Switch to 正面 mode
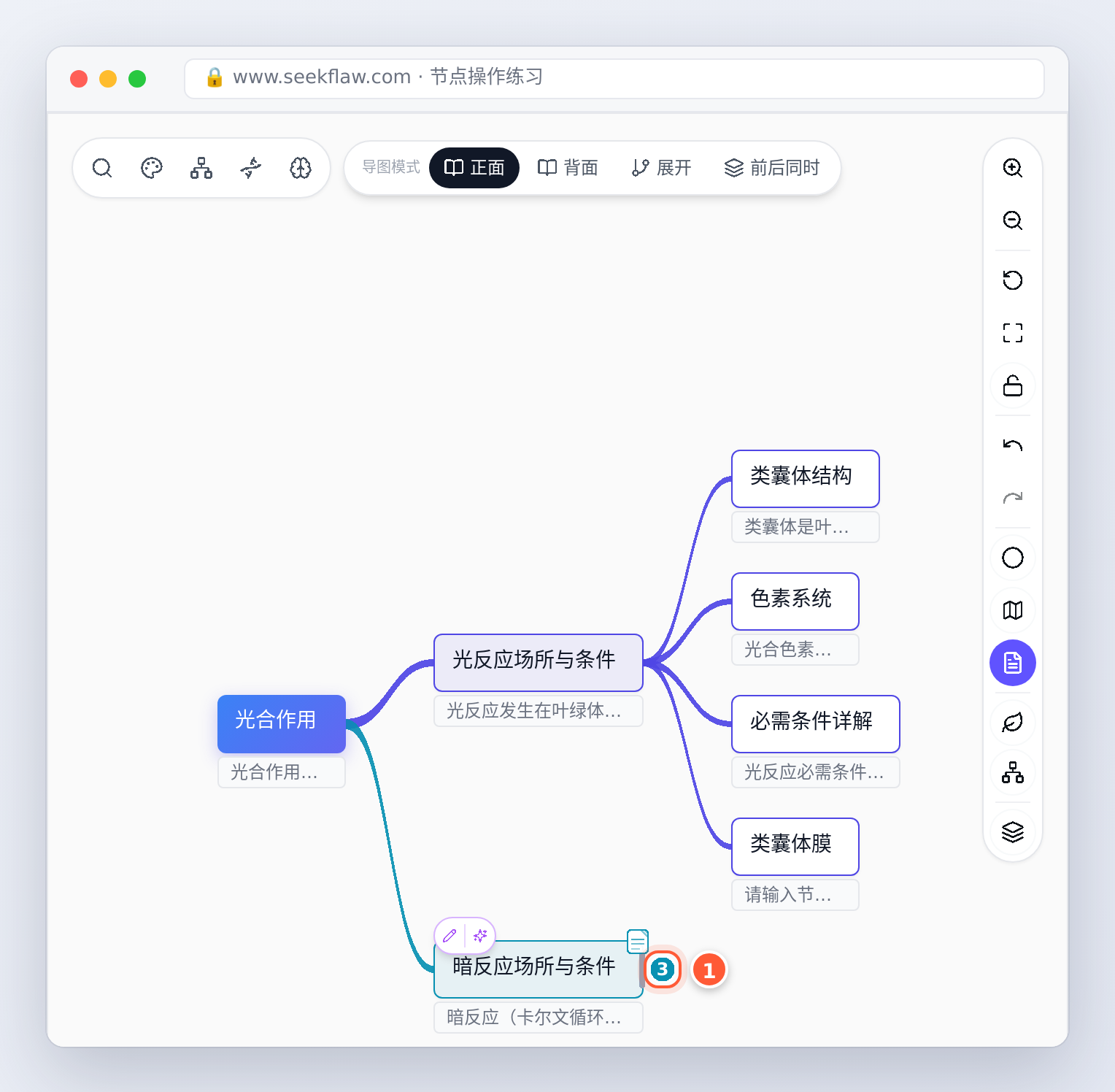1115x1092 pixels. click(x=474, y=168)
